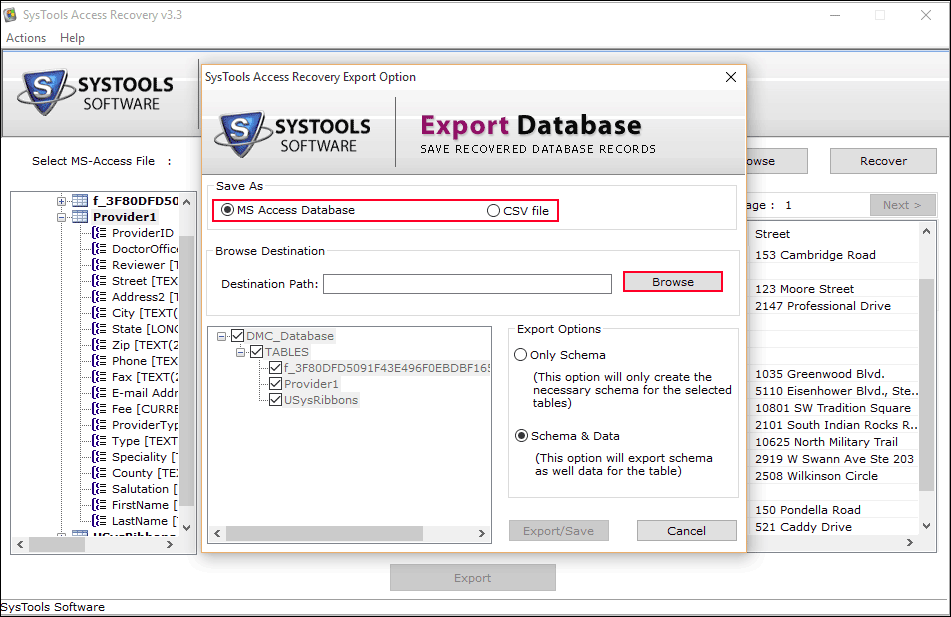This screenshot has width=951, height=617.
Task: Click the State field icon
Action: tap(99, 329)
